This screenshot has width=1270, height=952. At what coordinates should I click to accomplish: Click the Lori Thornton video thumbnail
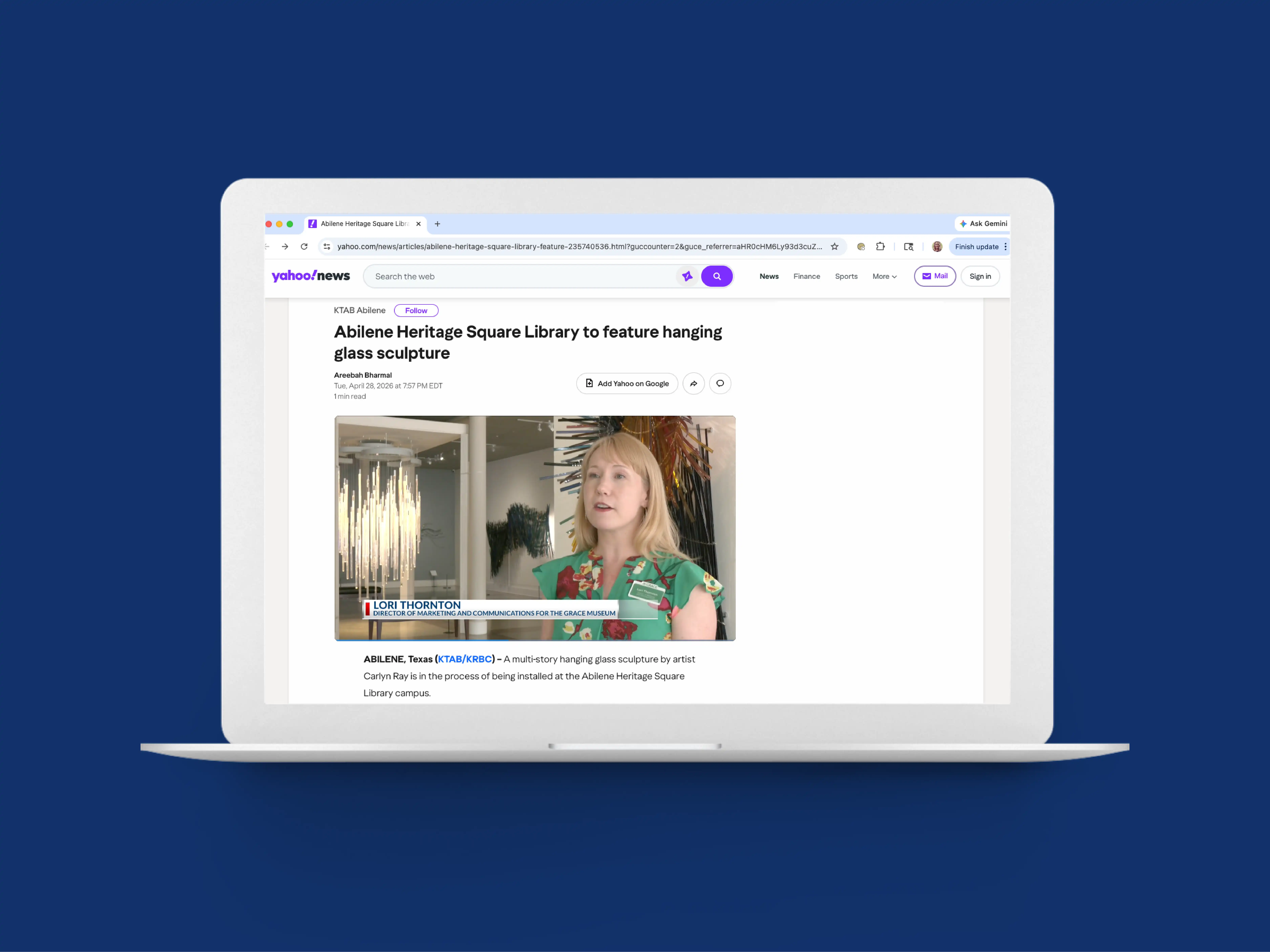(x=535, y=528)
